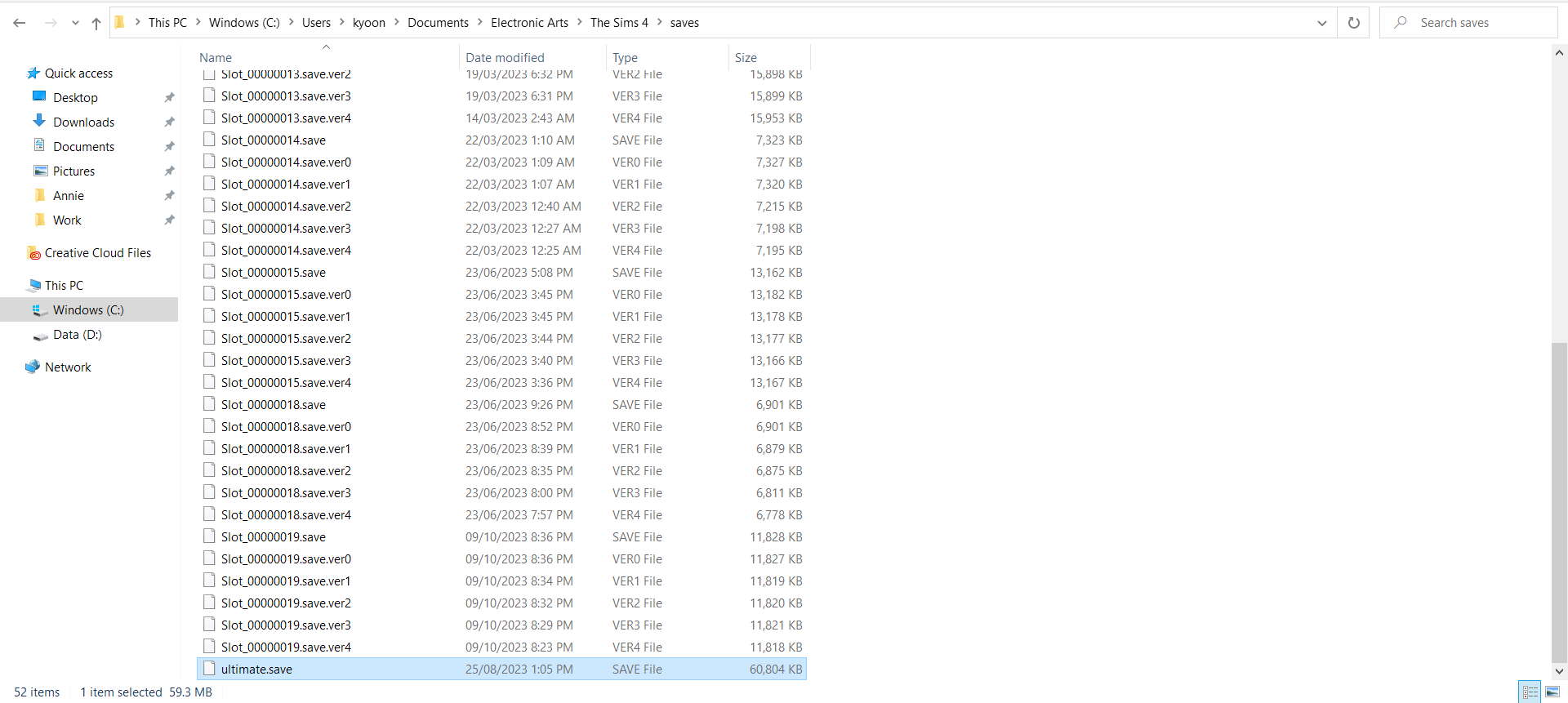Expand chevron after Electronic Arts breadcrumb
The image size is (1568, 703).
[579, 23]
